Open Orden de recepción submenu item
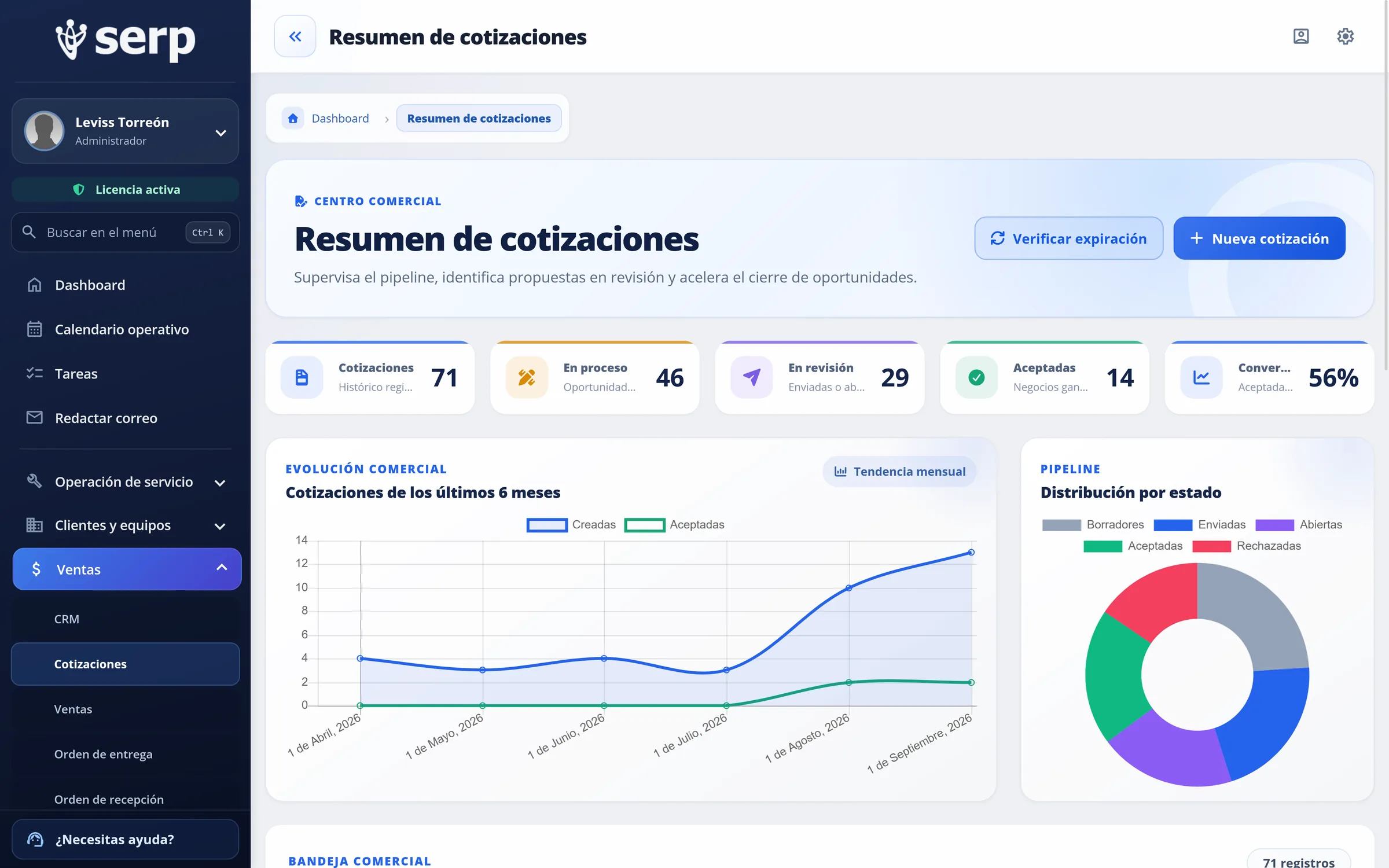Screen dimensions: 1389x868 coord(125,799)
